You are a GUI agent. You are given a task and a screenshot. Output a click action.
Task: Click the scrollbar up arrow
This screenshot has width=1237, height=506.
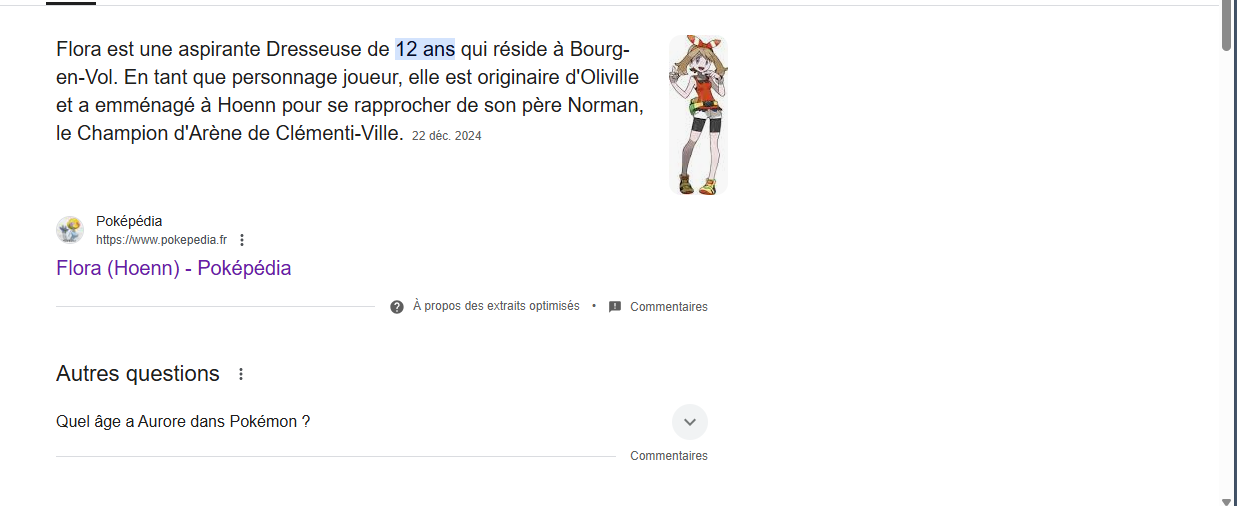tap(1227, 5)
